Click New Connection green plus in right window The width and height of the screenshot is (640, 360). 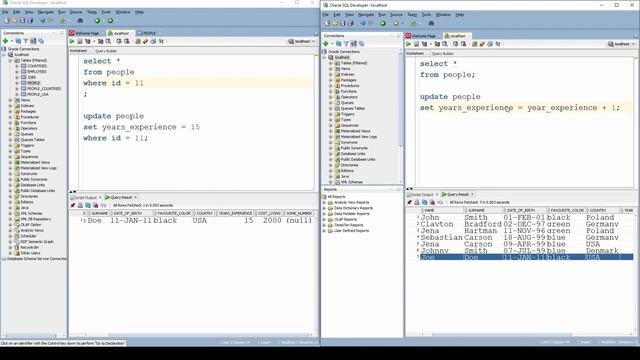pos(326,44)
